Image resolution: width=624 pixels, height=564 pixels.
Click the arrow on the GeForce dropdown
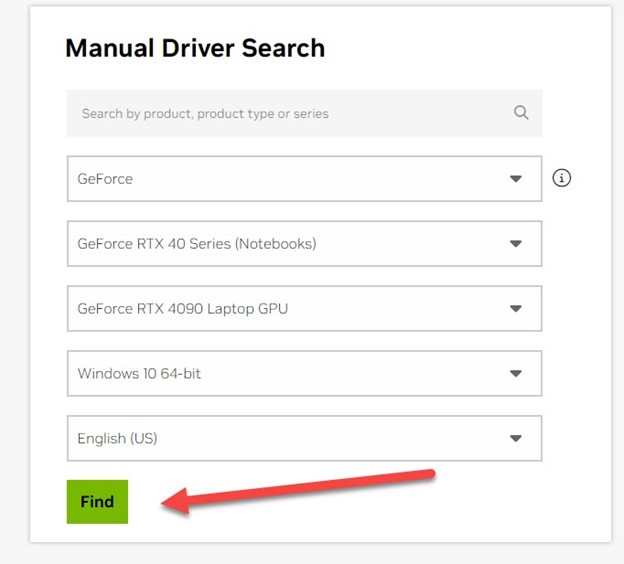coord(516,179)
